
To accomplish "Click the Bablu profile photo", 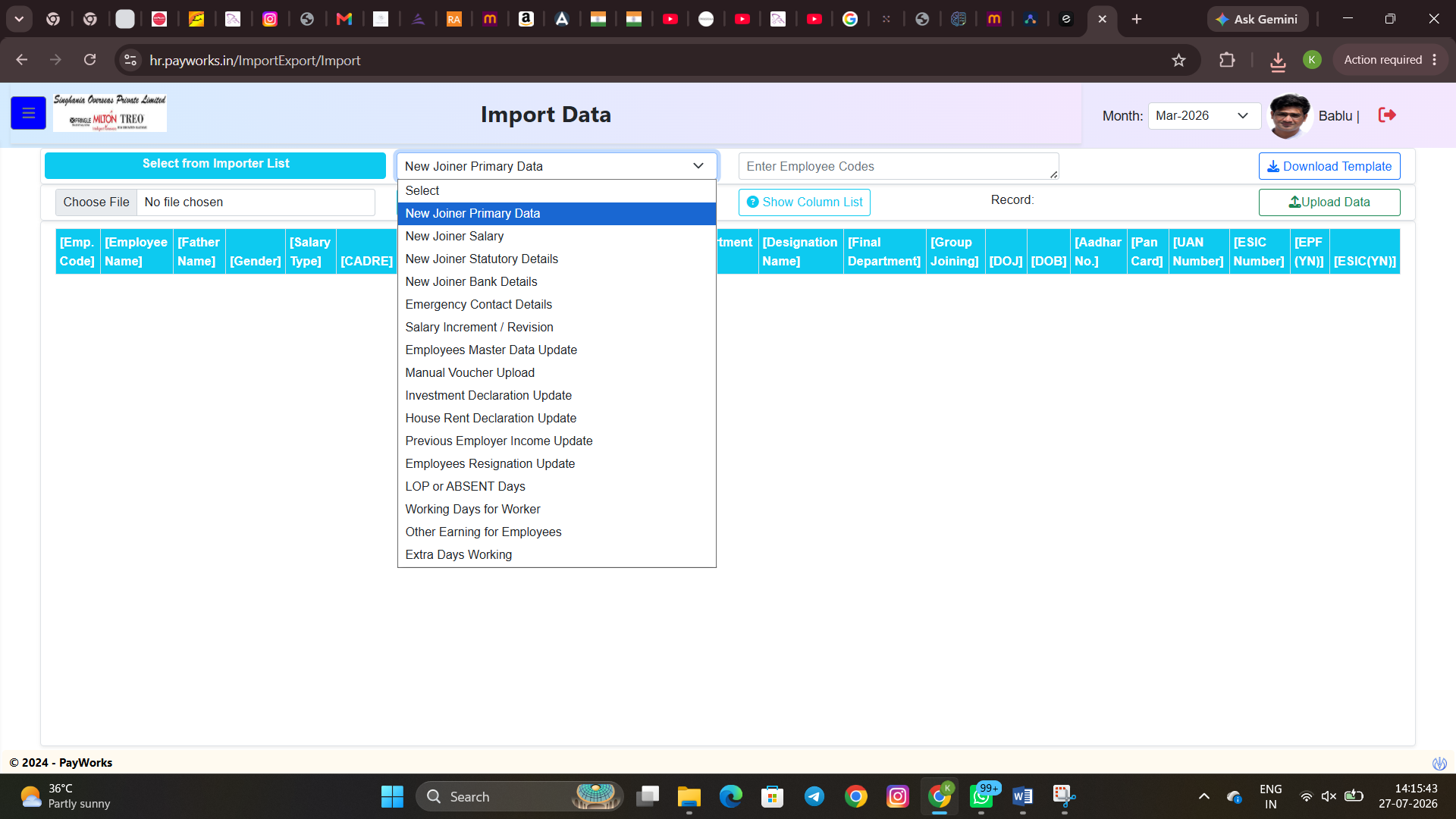I will [1290, 115].
